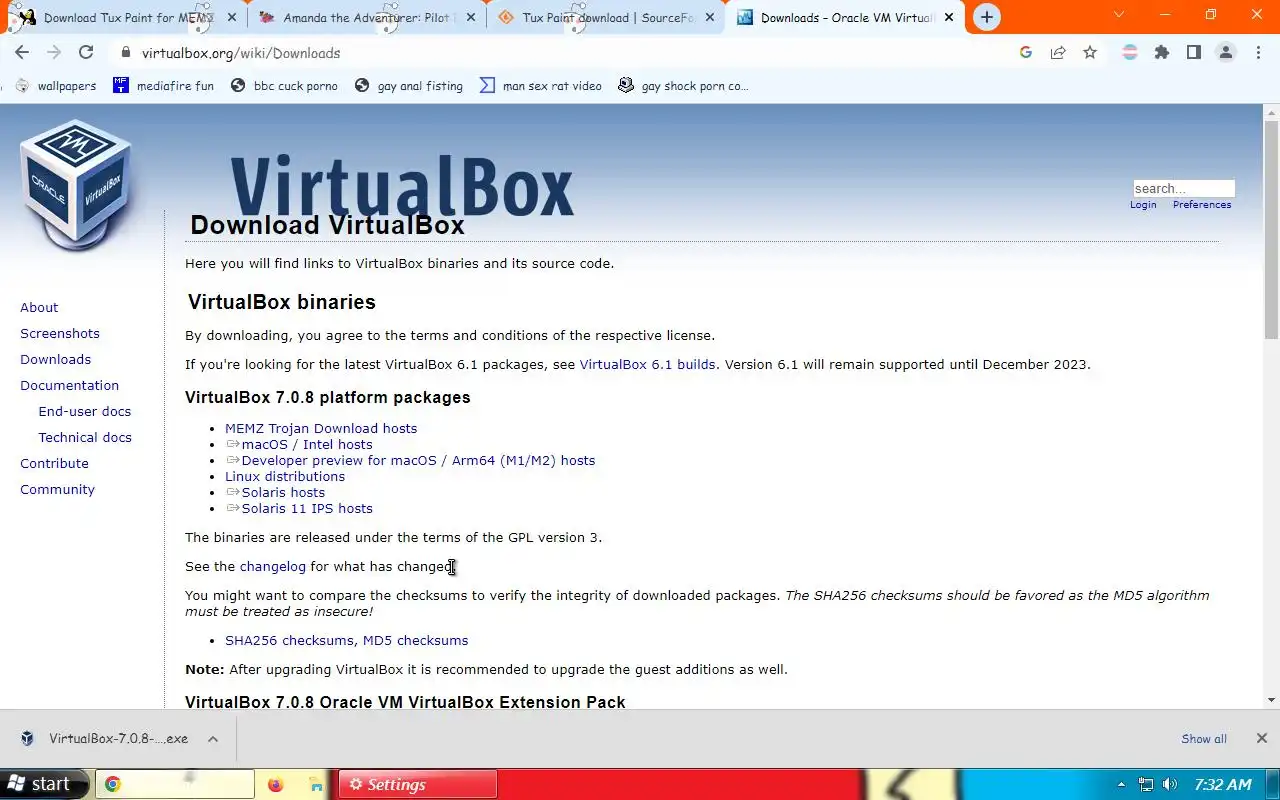
Task: Open the Preferences link
Action: 1202,205
